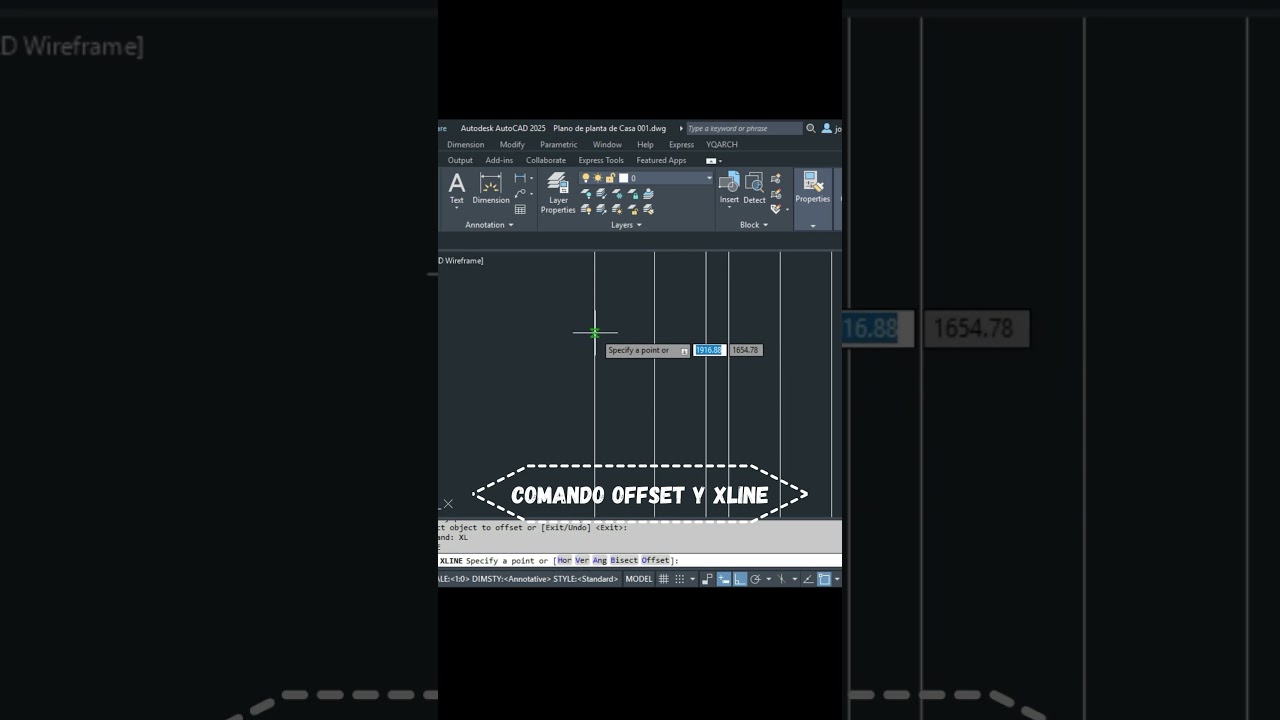Insert a Table from Annotation panel
The height and width of the screenshot is (720, 1280).
pos(520,209)
